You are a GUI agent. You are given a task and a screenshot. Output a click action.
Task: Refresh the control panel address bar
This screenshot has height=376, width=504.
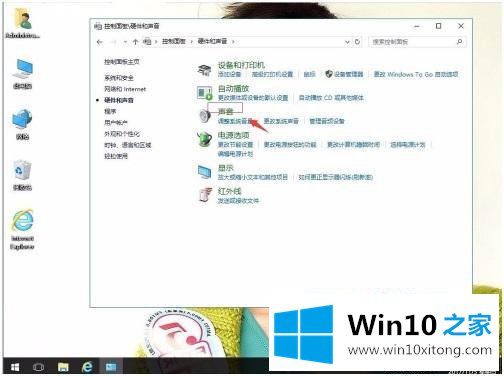pyautogui.click(x=357, y=42)
